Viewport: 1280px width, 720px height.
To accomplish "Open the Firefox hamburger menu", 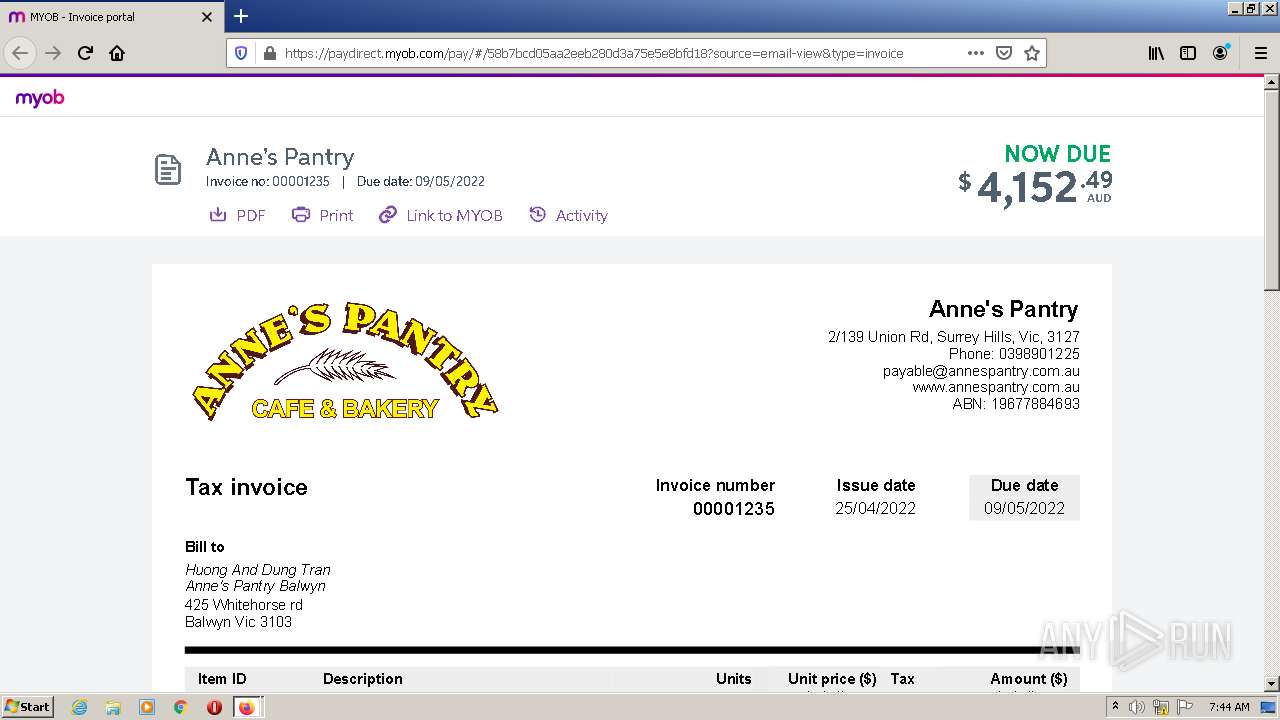I will pyautogui.click(x=1261, y=53).
